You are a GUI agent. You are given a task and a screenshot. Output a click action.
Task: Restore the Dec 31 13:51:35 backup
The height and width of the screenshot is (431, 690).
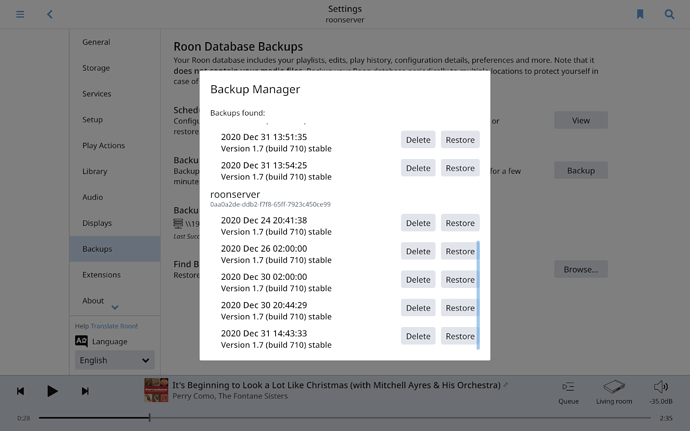click(x=460, y=140)
